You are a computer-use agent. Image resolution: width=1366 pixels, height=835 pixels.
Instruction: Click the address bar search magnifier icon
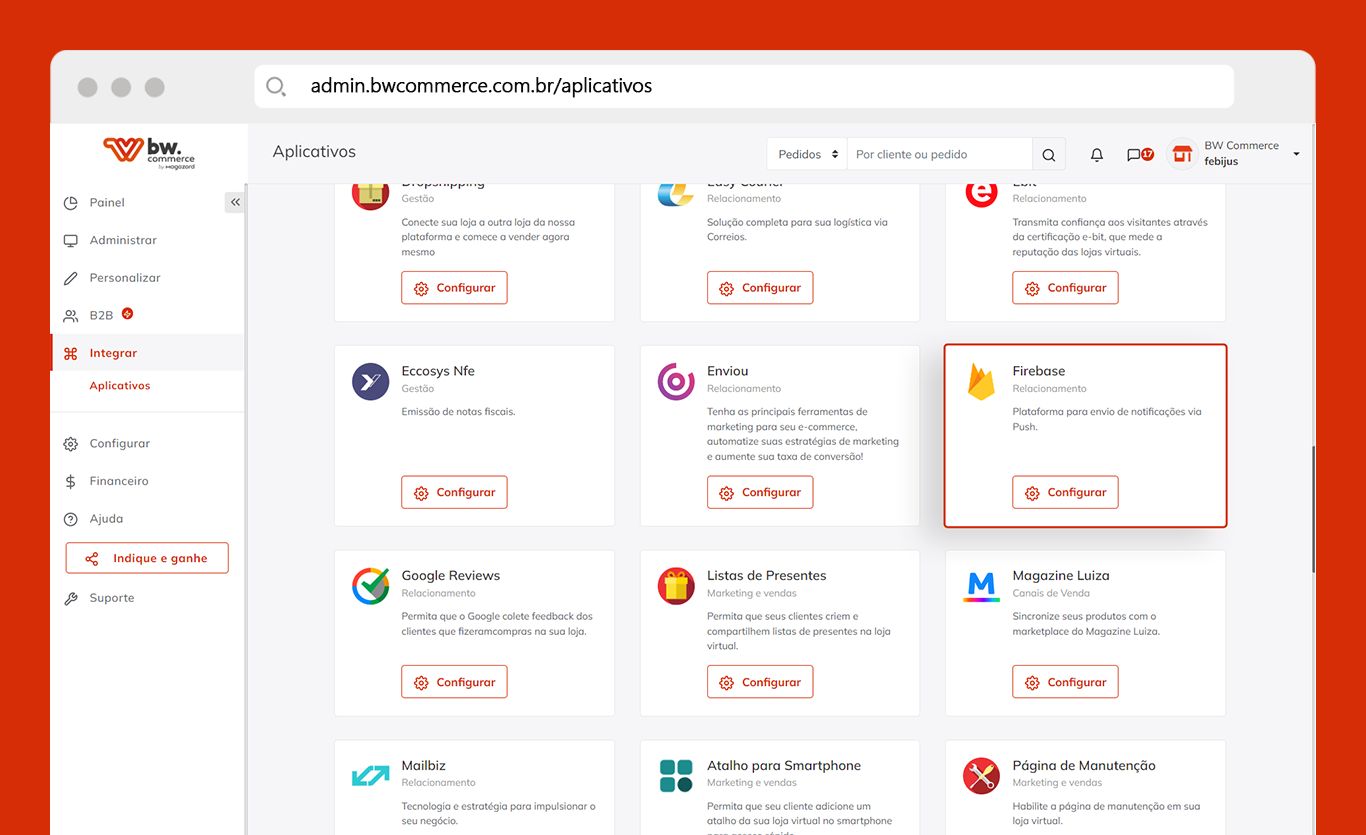coord(276,87)
